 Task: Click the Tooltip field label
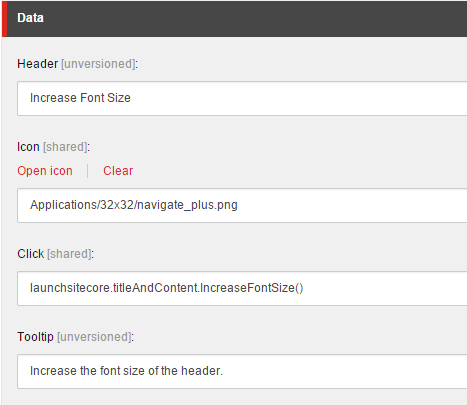35,337
